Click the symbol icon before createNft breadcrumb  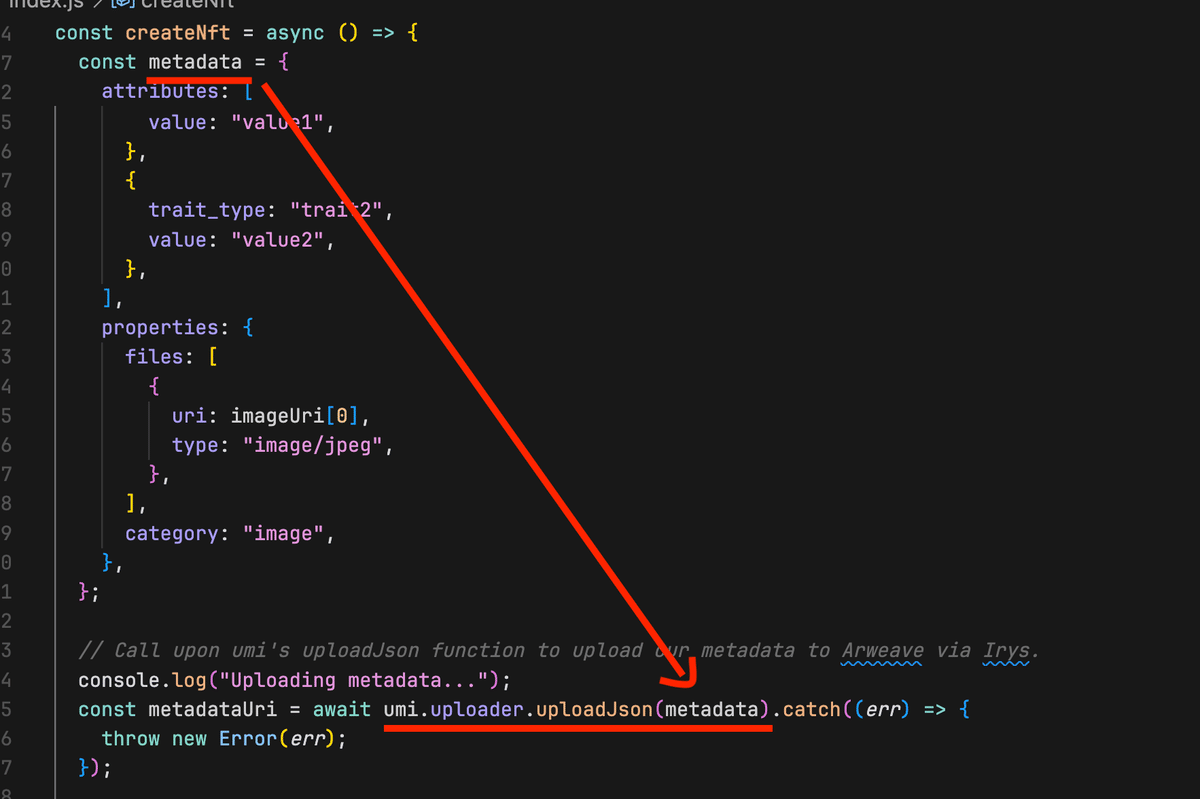[x=123, y=3]
